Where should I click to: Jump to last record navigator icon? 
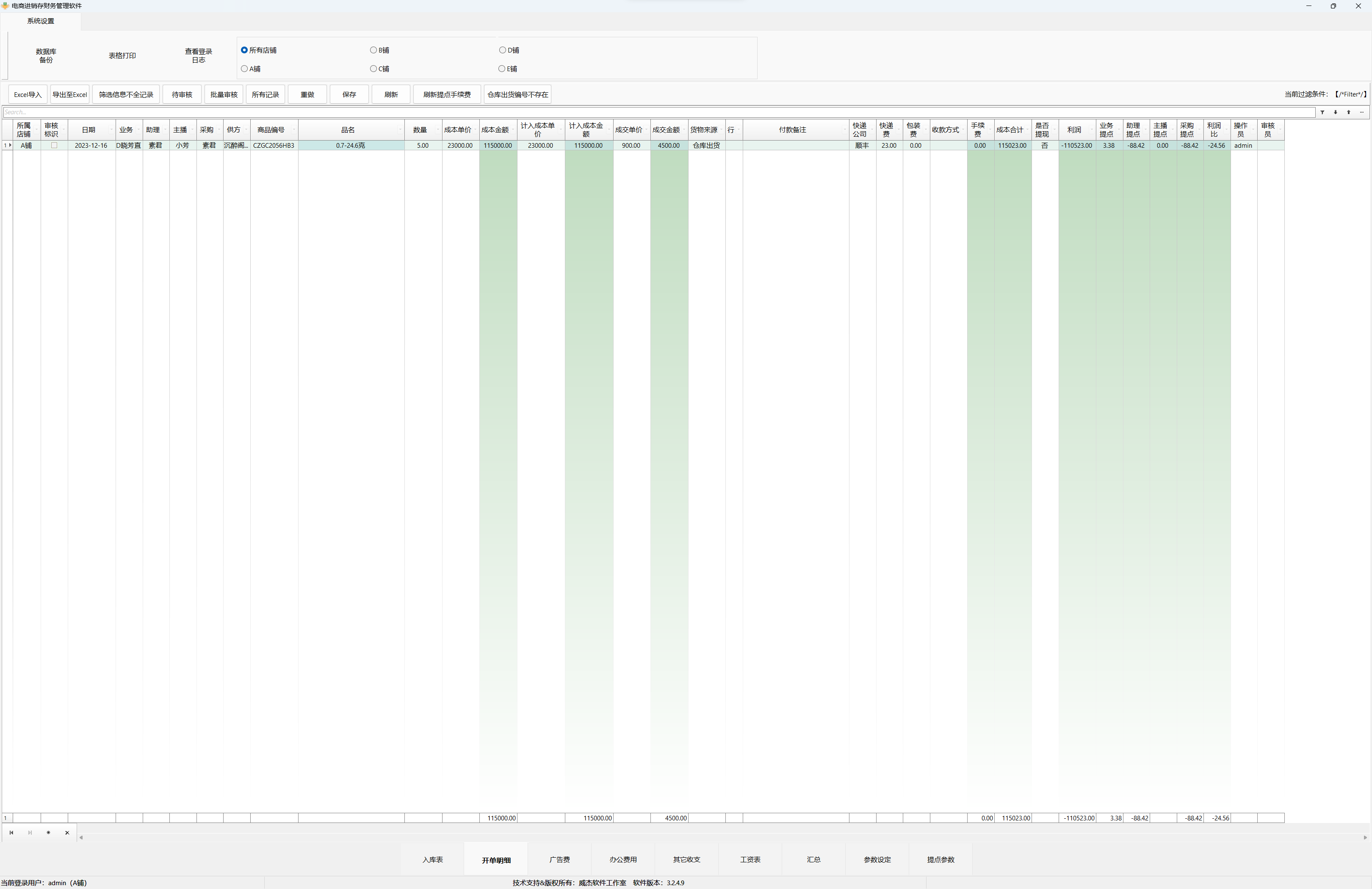pos(30,833)
